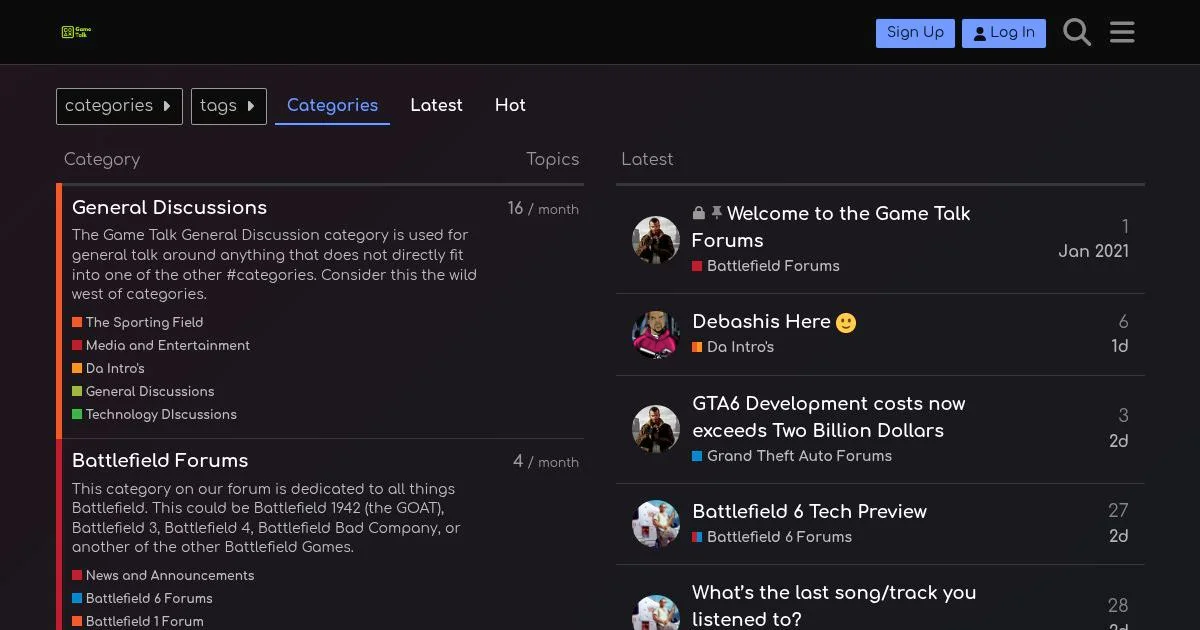Switch to the Categories tab

[x=332, y=106]
